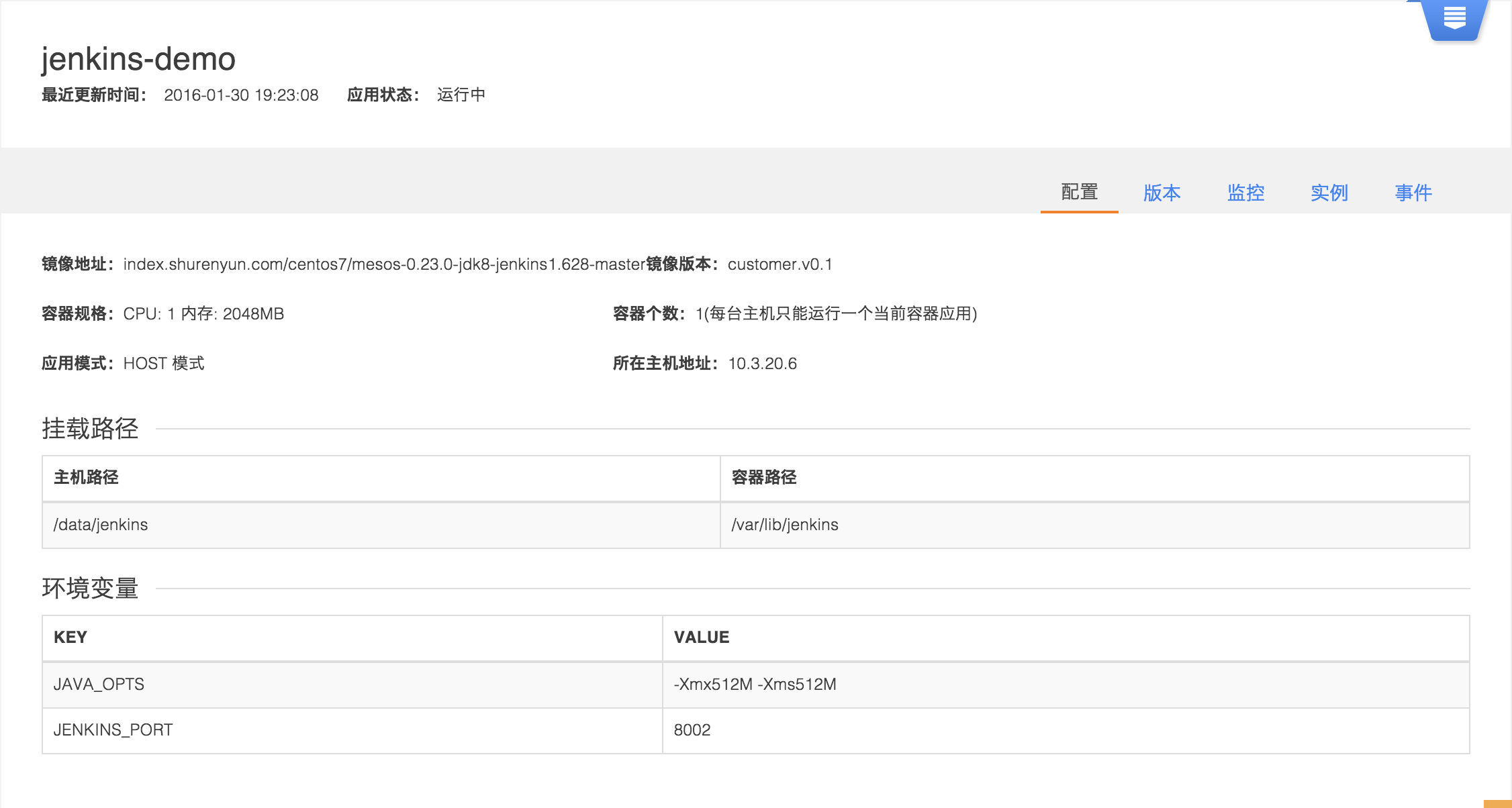Switch to the 版本 tab

click(x=1162, y=193)
